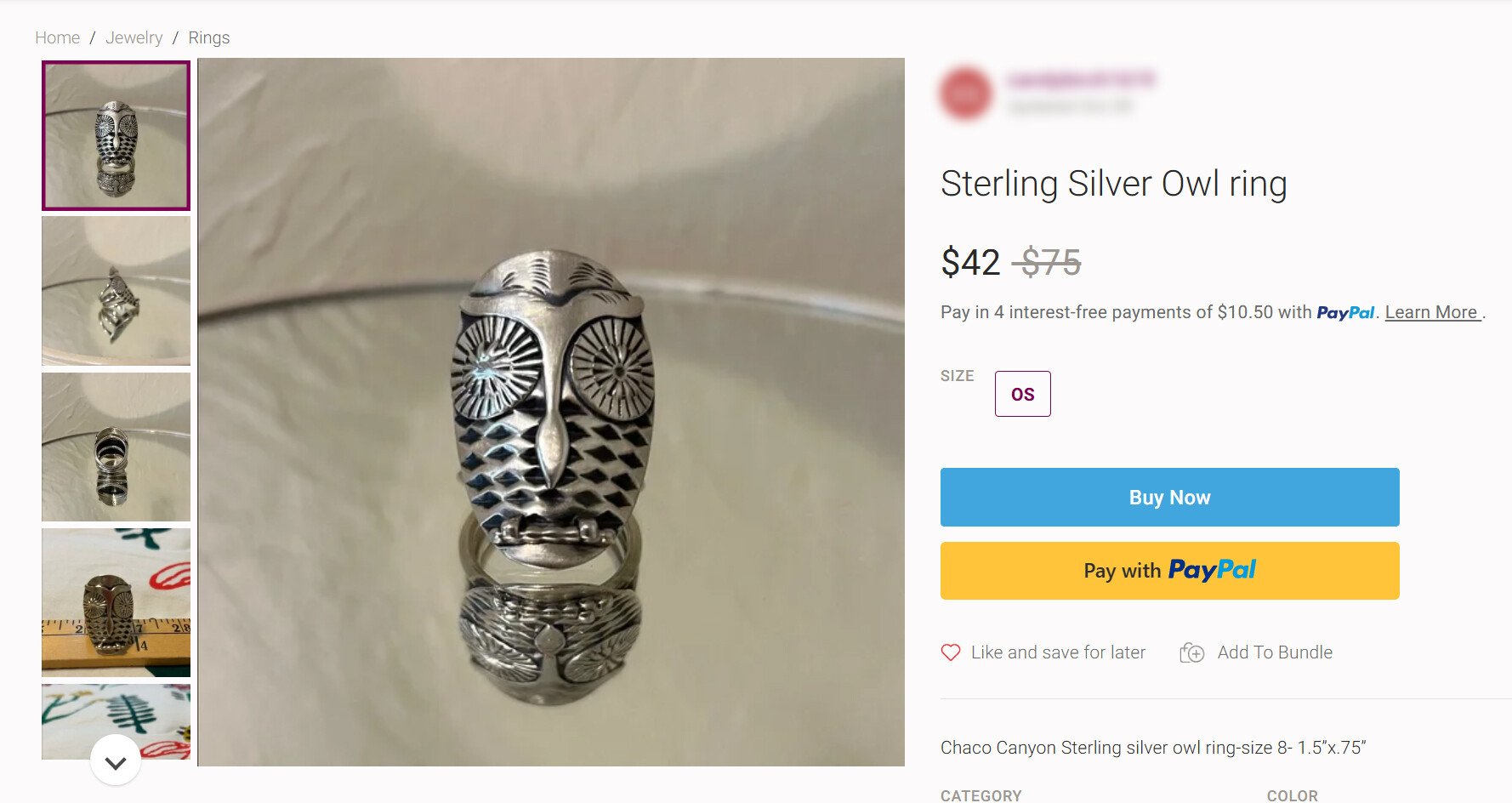The width and height of the screenshot is (1512, 803).
Task: Expand more thumbnails with down chevron
Action: pyautogui.click(x=116, y=762)
